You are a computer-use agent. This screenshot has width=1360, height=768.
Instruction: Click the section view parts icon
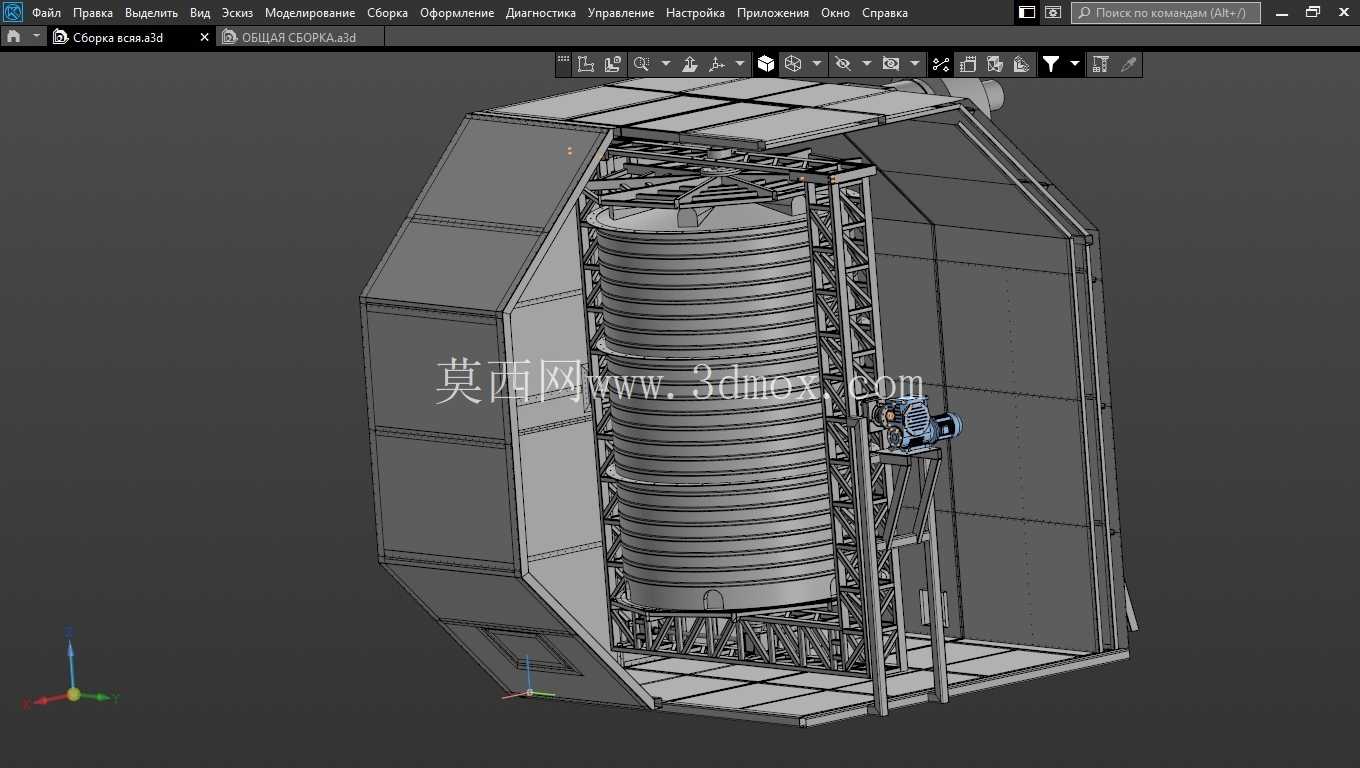[x=995, y=64]
